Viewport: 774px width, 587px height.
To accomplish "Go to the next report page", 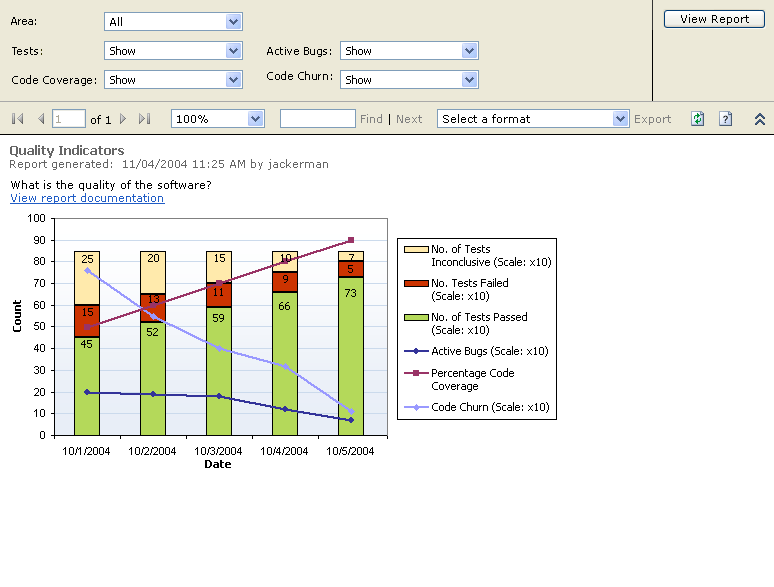I will [123, 119].
